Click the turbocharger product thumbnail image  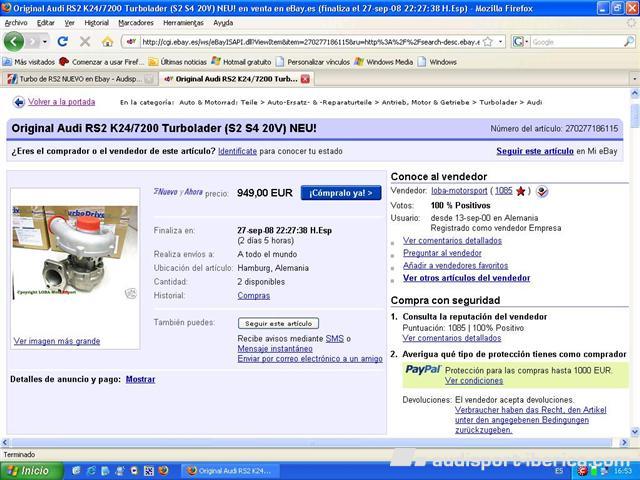pyautogui.click(x=75, y=252)
